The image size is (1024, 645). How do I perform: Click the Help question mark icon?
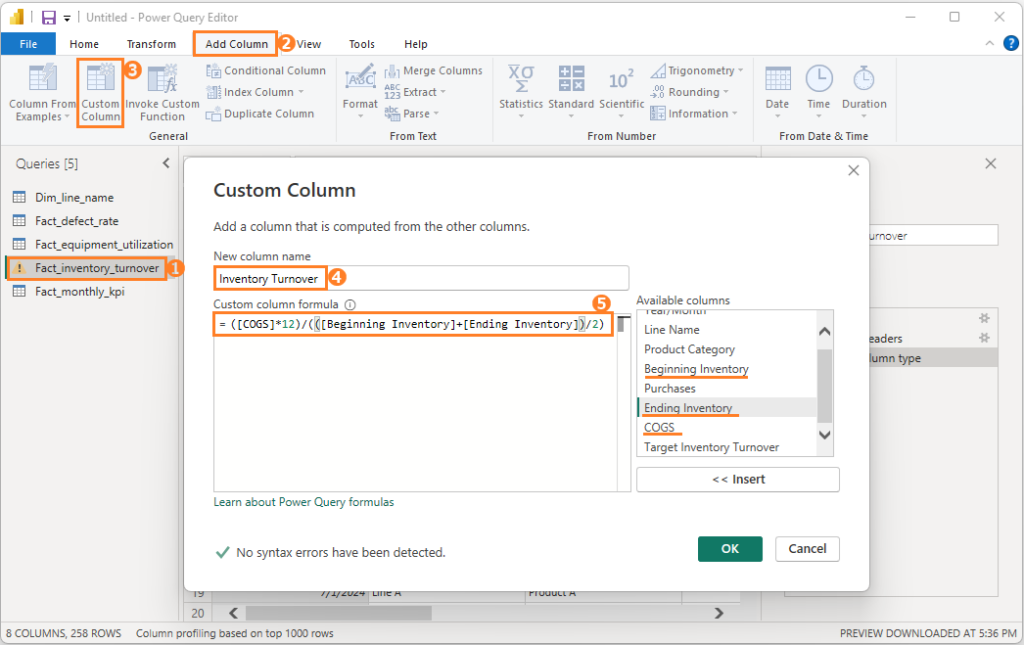1010,43
